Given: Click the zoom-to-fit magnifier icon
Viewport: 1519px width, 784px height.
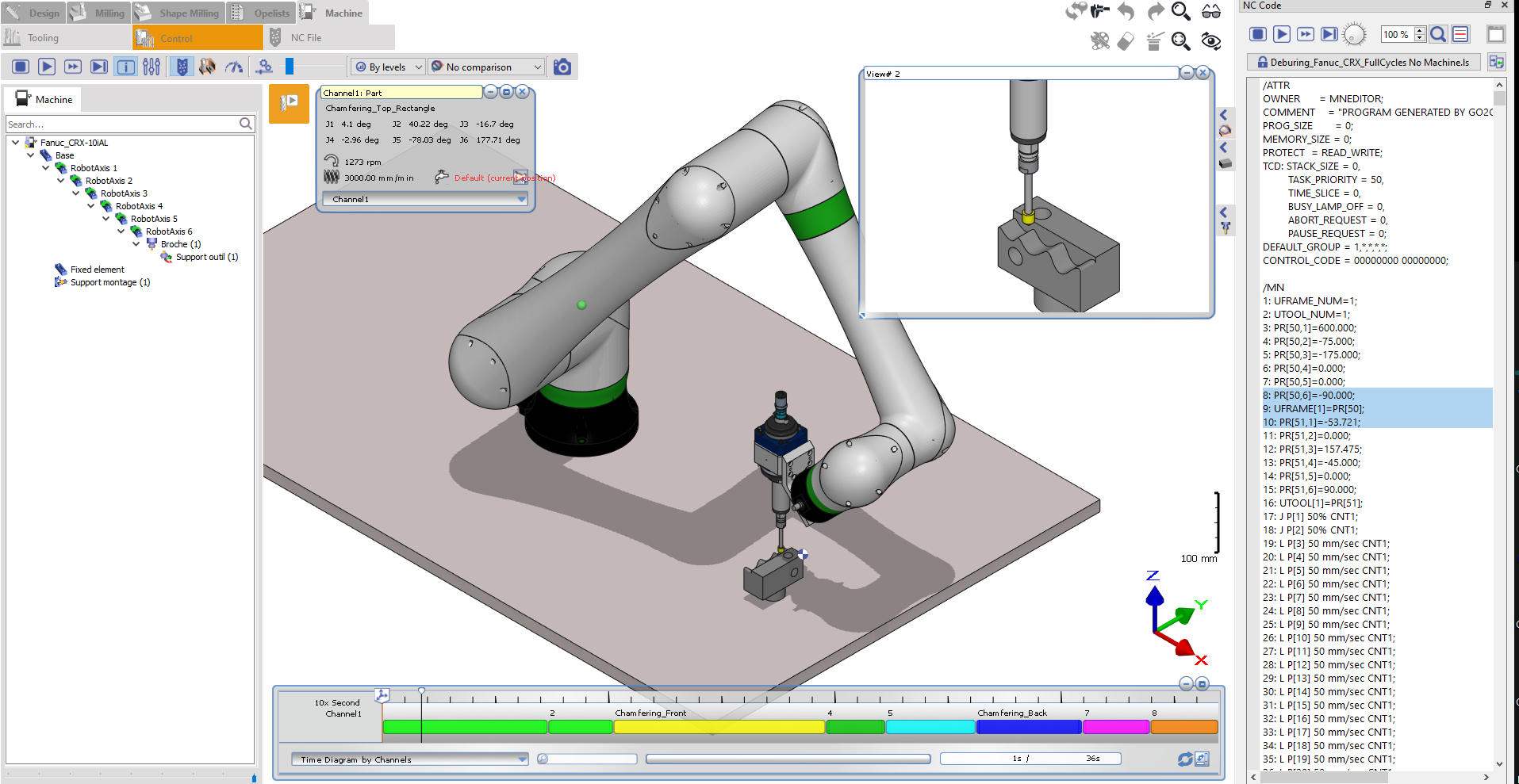Looking at the screenshot, I should 1181,41.
